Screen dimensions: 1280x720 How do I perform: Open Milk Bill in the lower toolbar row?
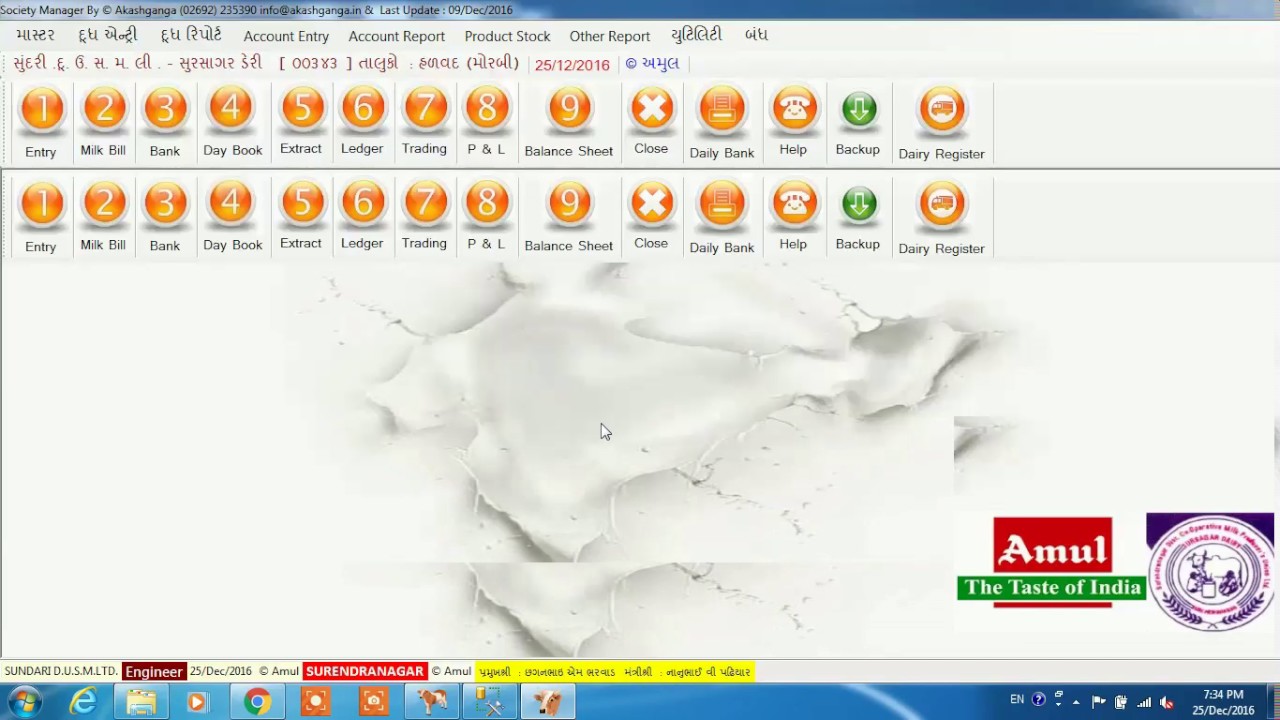(103, 217)
